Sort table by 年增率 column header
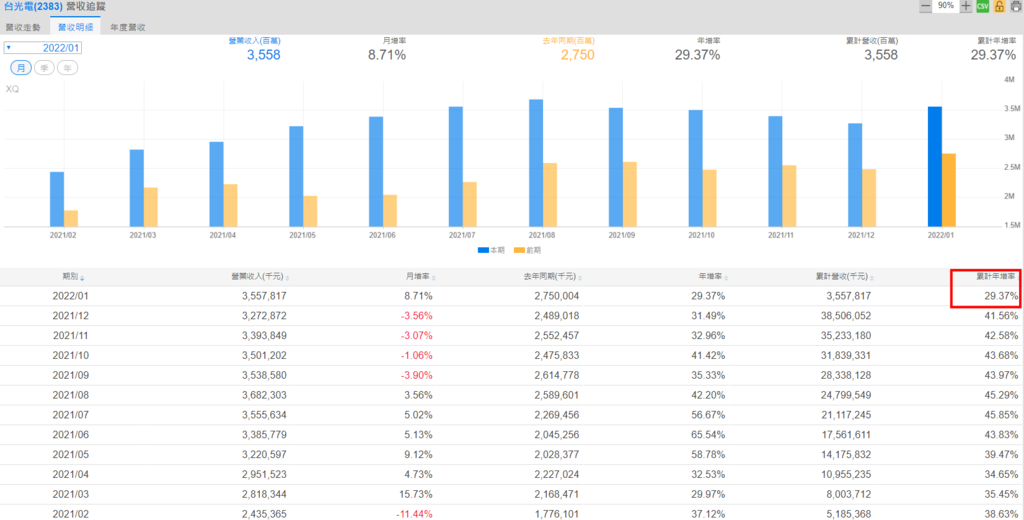 click(712, 277)
